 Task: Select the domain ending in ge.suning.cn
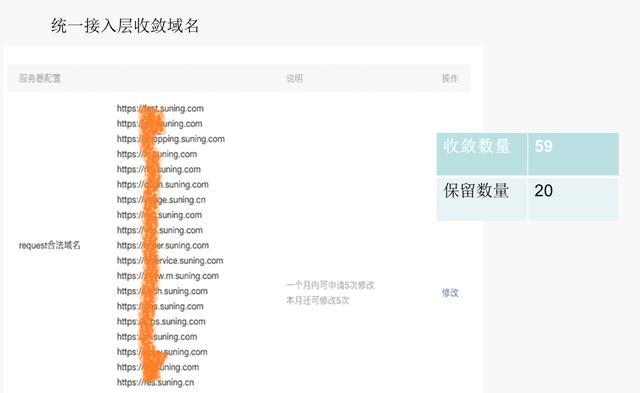161,200
